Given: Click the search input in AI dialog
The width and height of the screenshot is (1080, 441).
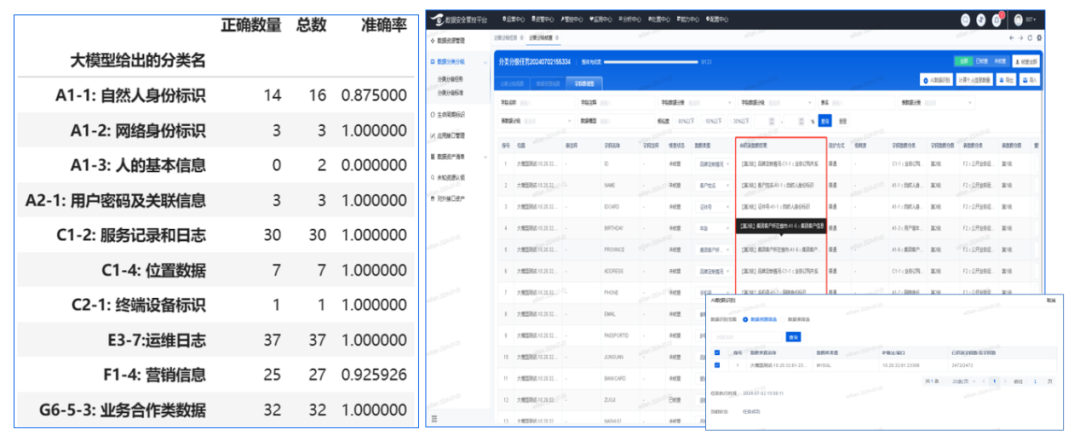Looking at the screenshot, I should click(x=747, y=337).
